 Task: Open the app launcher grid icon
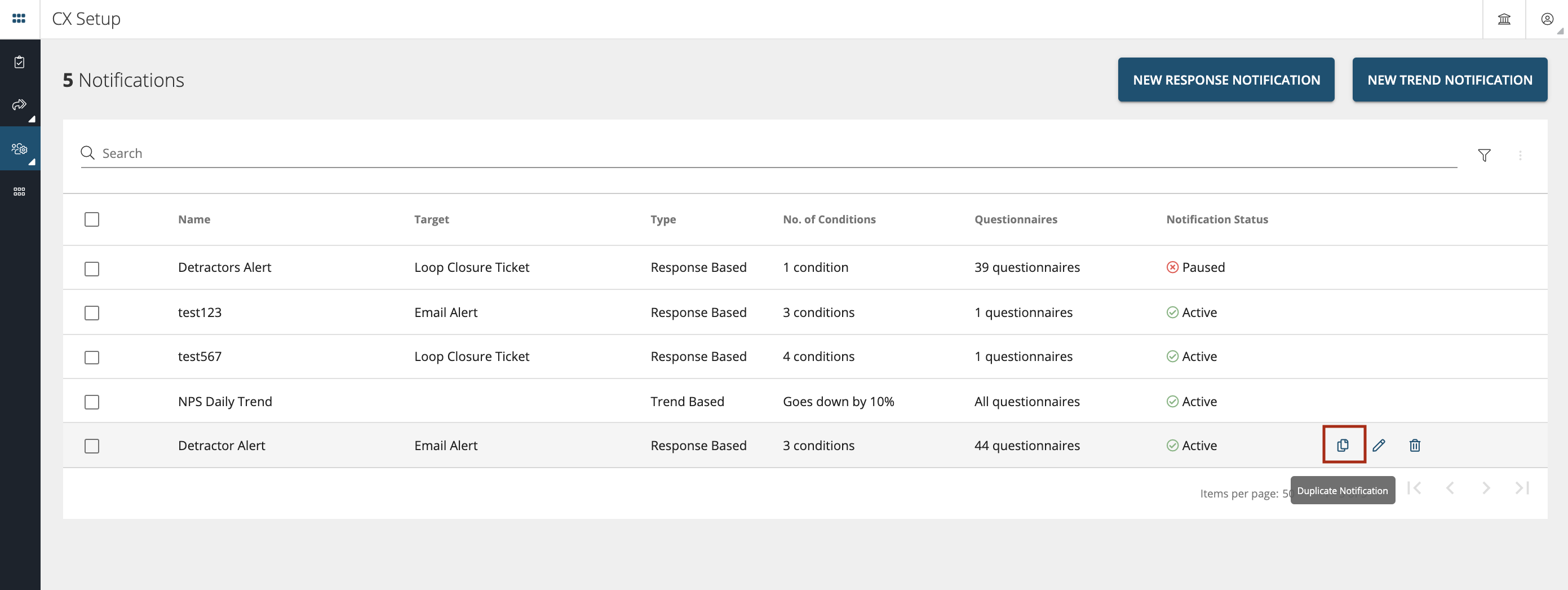coord(19,19)
